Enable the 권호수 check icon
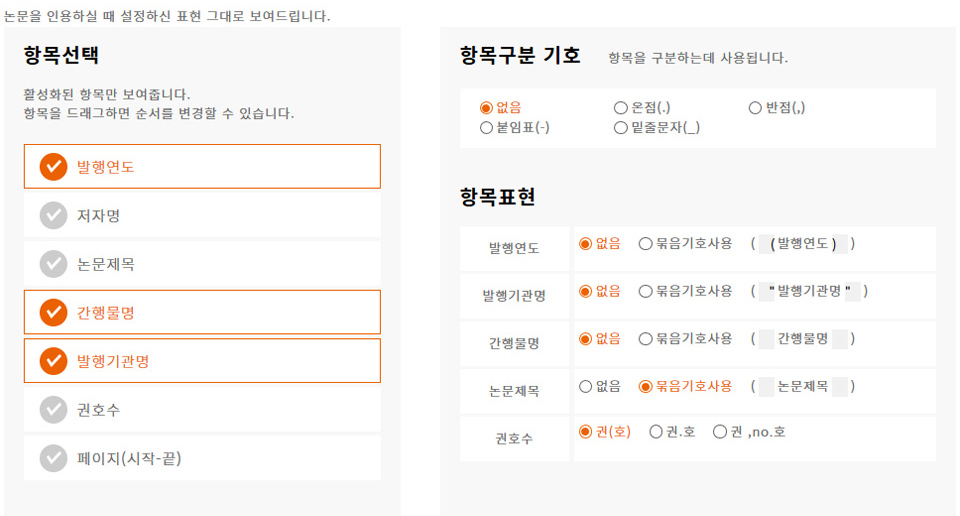Viewport: 960px width, 516px height. coord(53,409)
